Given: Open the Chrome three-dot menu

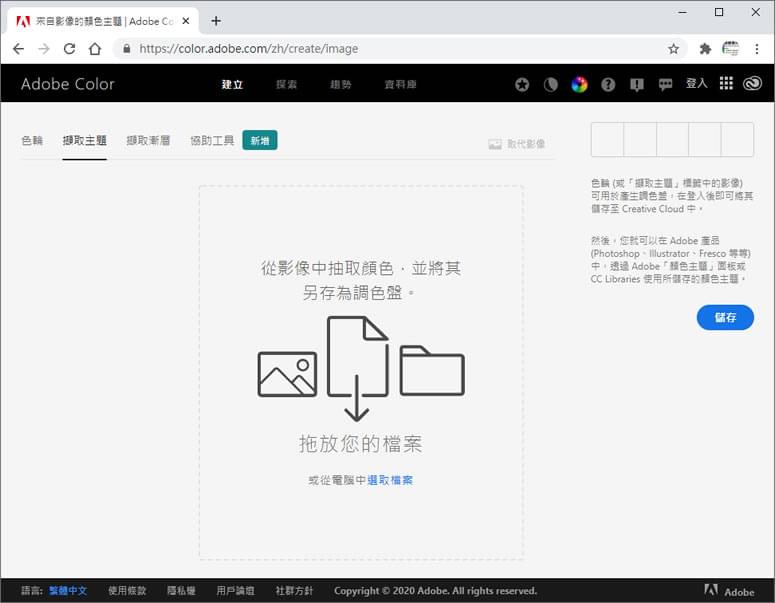Looking at the screenshot, I should point(757,49).
